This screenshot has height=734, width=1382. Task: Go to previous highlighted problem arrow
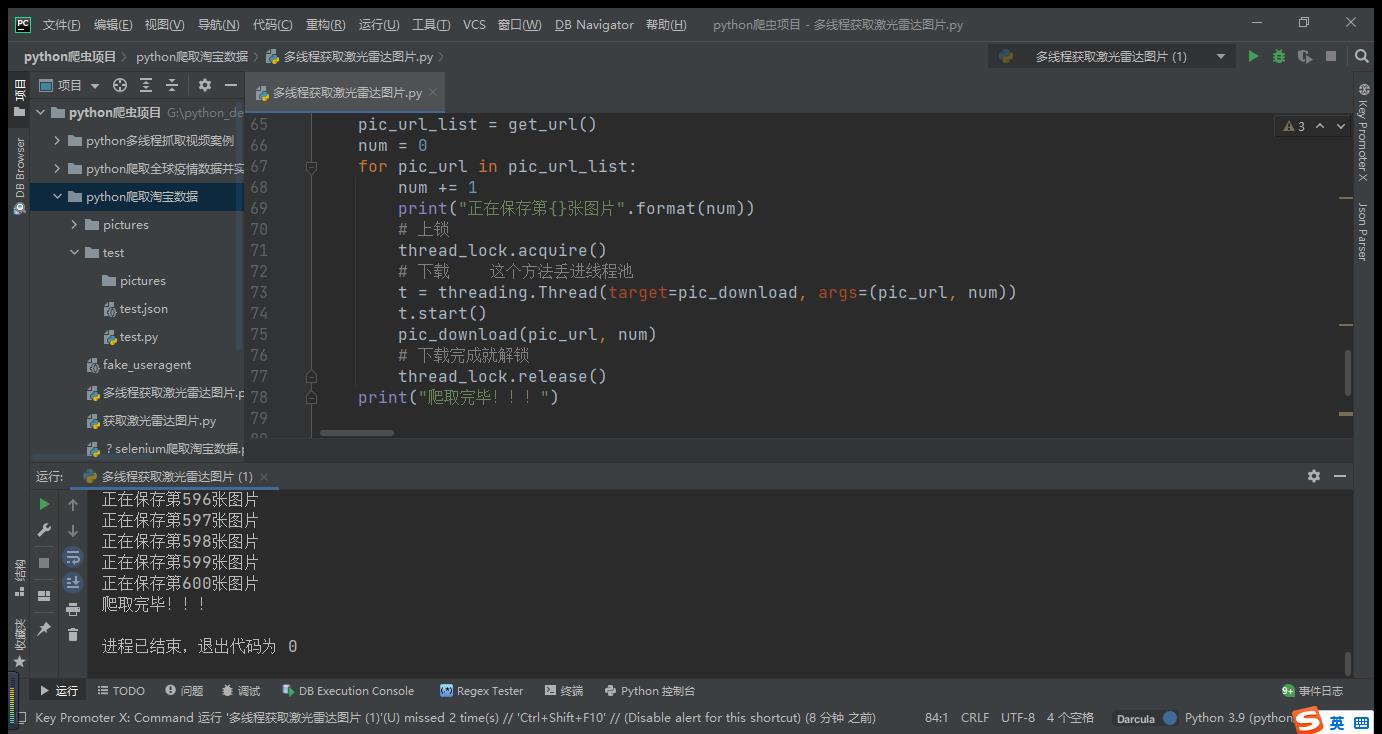(1320, 126)
